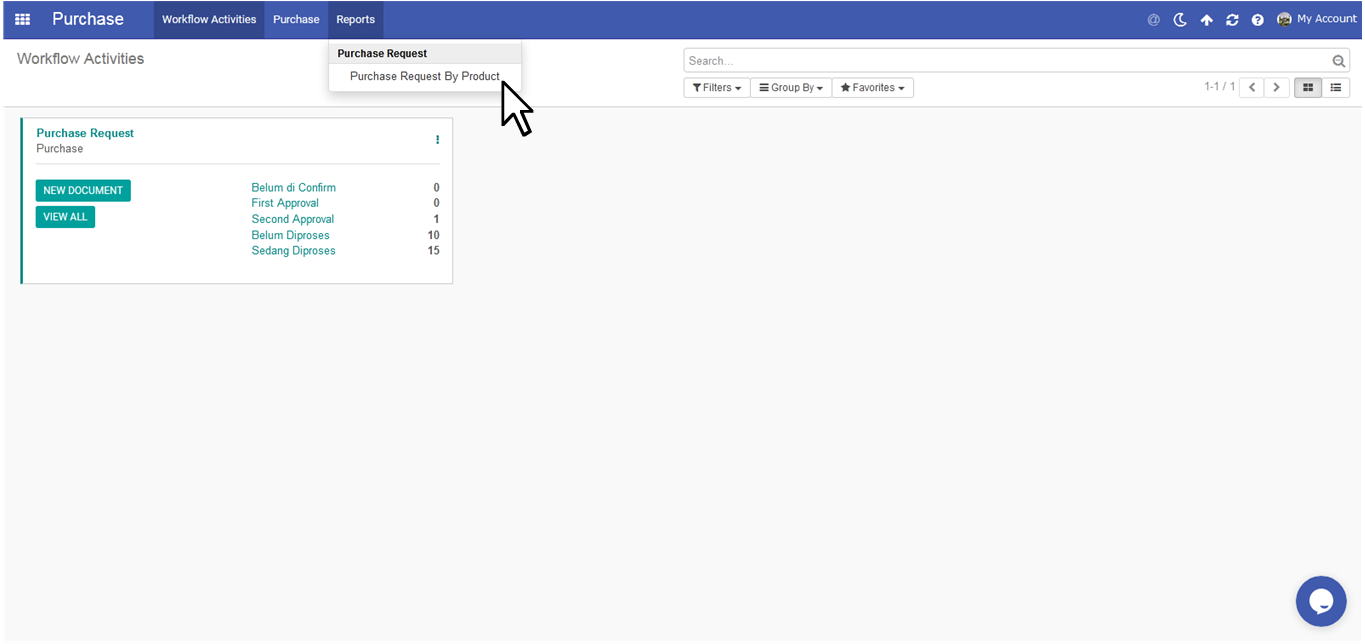The width and height of the screenshot is (1365, 644).
Task: Open the apps grid menu icon
Action: click(22, 19)
